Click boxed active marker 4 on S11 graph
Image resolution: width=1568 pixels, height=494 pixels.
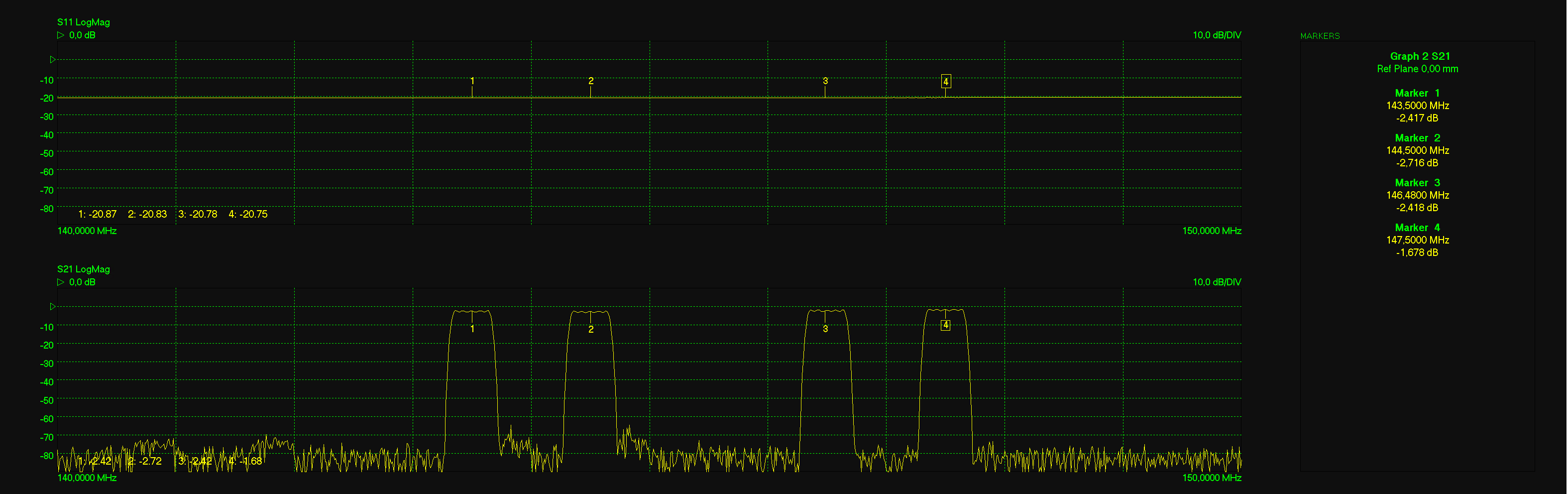point(945,82)
